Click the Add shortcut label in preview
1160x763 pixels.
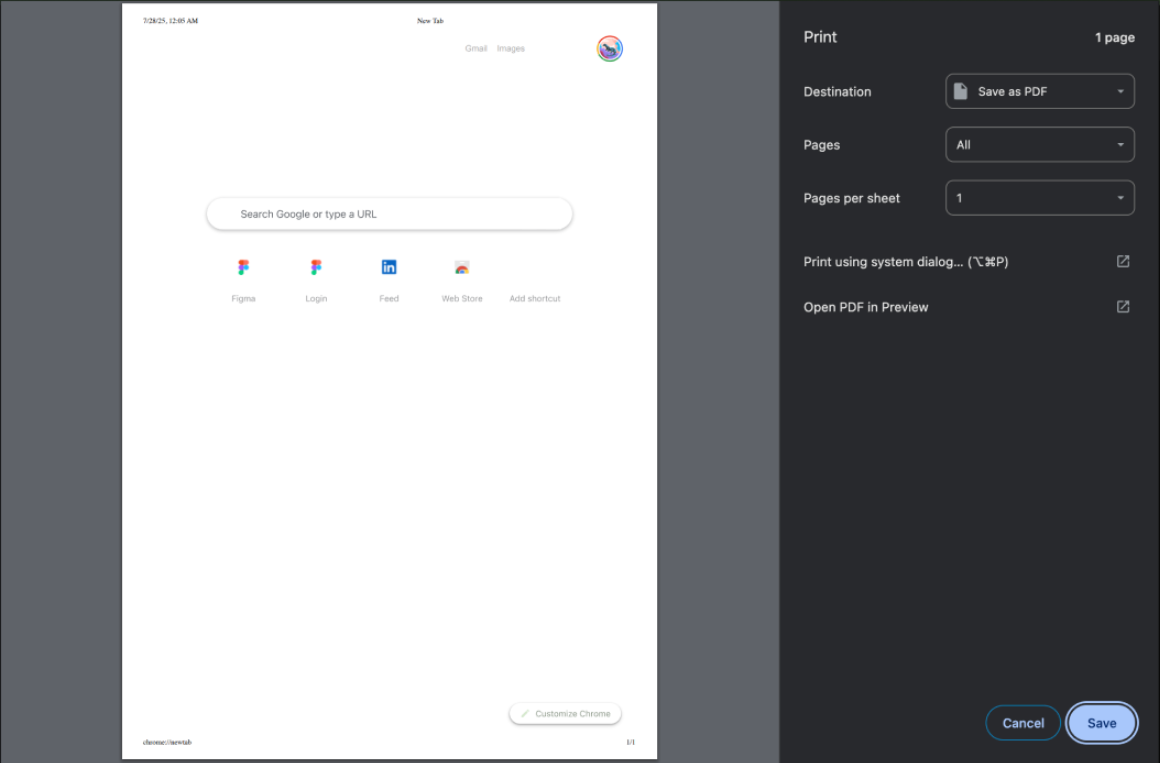(x=535, y=299)
